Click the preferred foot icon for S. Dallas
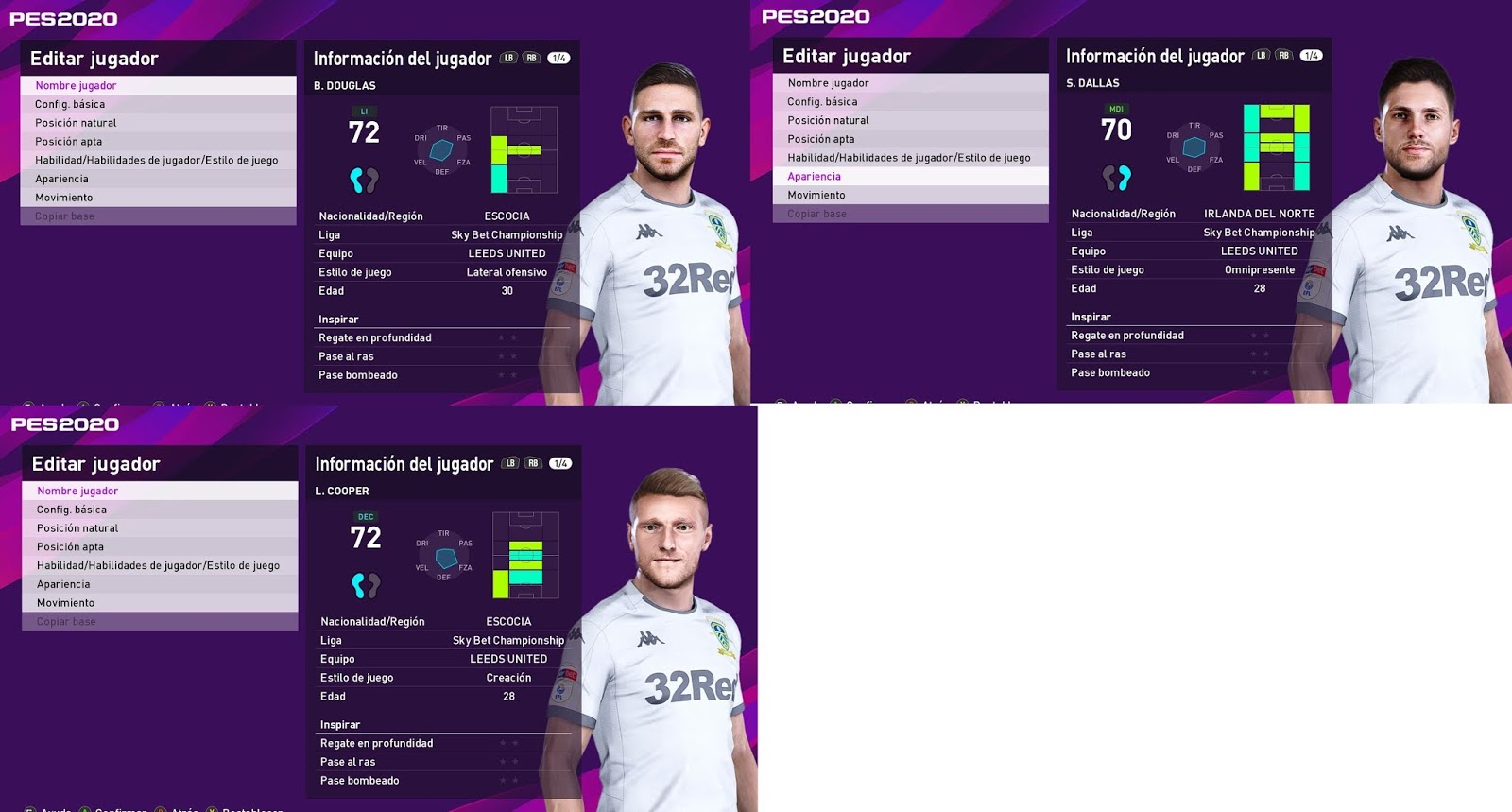 pos(1116,177)
